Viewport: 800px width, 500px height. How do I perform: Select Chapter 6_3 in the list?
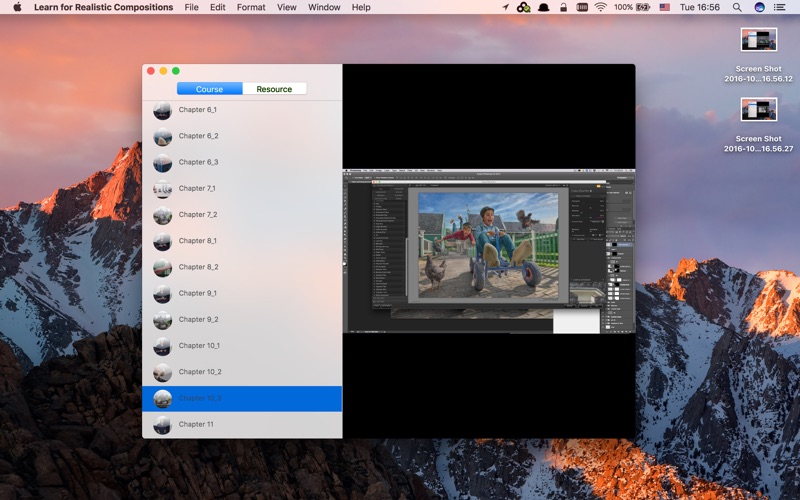(x=242, y=162)
